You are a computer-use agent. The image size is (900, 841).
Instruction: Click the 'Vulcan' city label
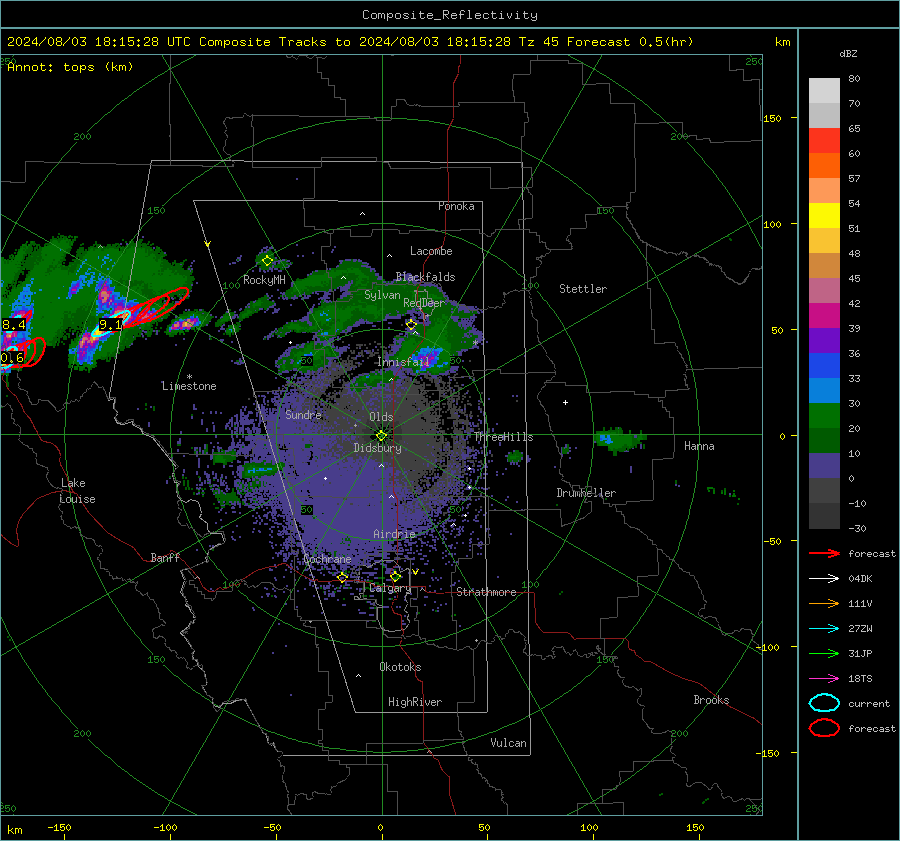508,743
